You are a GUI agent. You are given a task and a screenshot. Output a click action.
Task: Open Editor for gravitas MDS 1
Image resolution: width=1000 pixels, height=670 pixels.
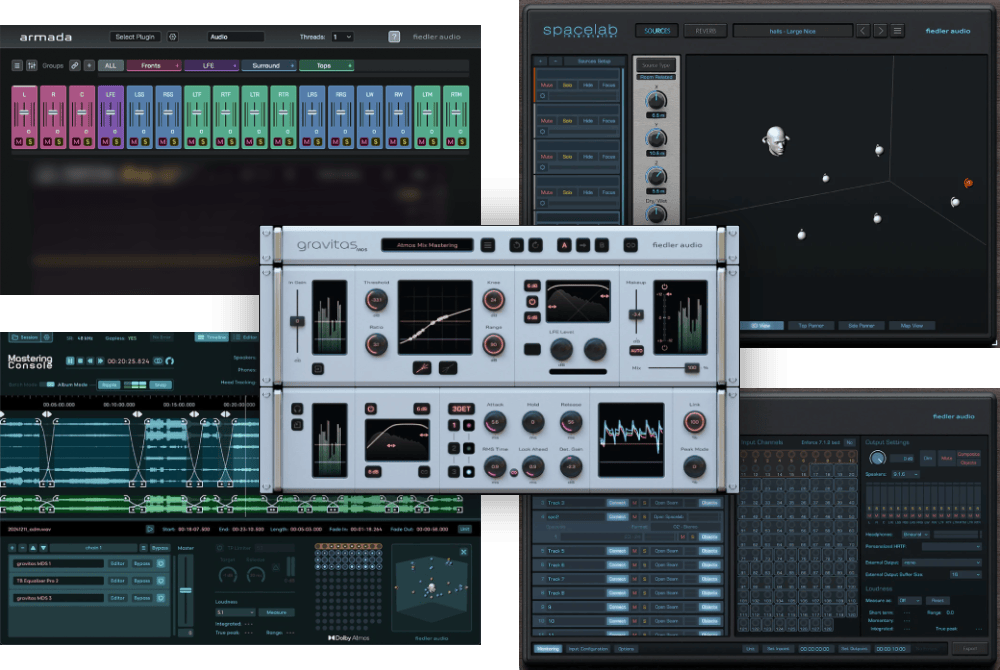tap(117, 564)
